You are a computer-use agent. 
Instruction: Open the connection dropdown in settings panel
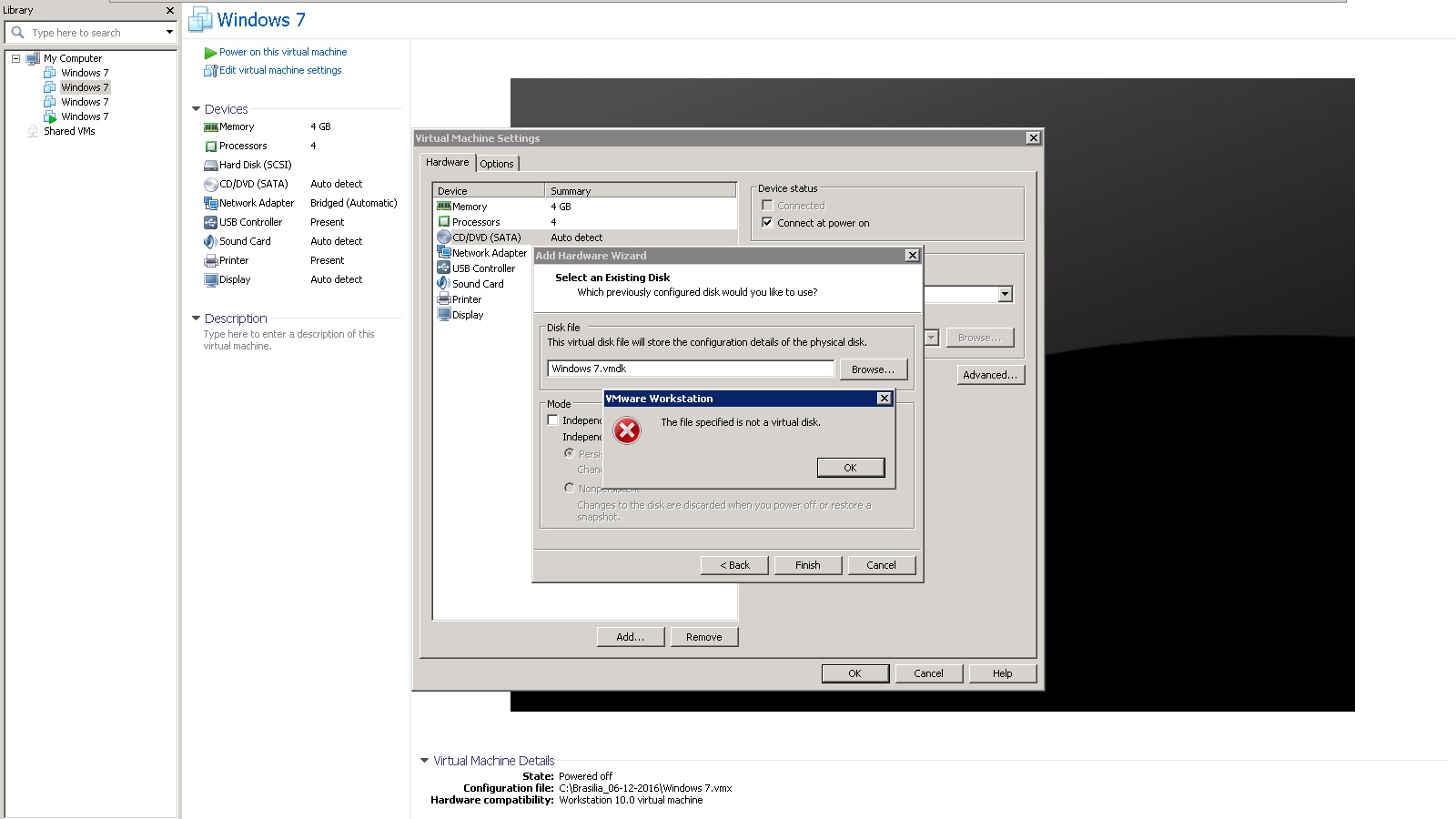coord(1005,294)
